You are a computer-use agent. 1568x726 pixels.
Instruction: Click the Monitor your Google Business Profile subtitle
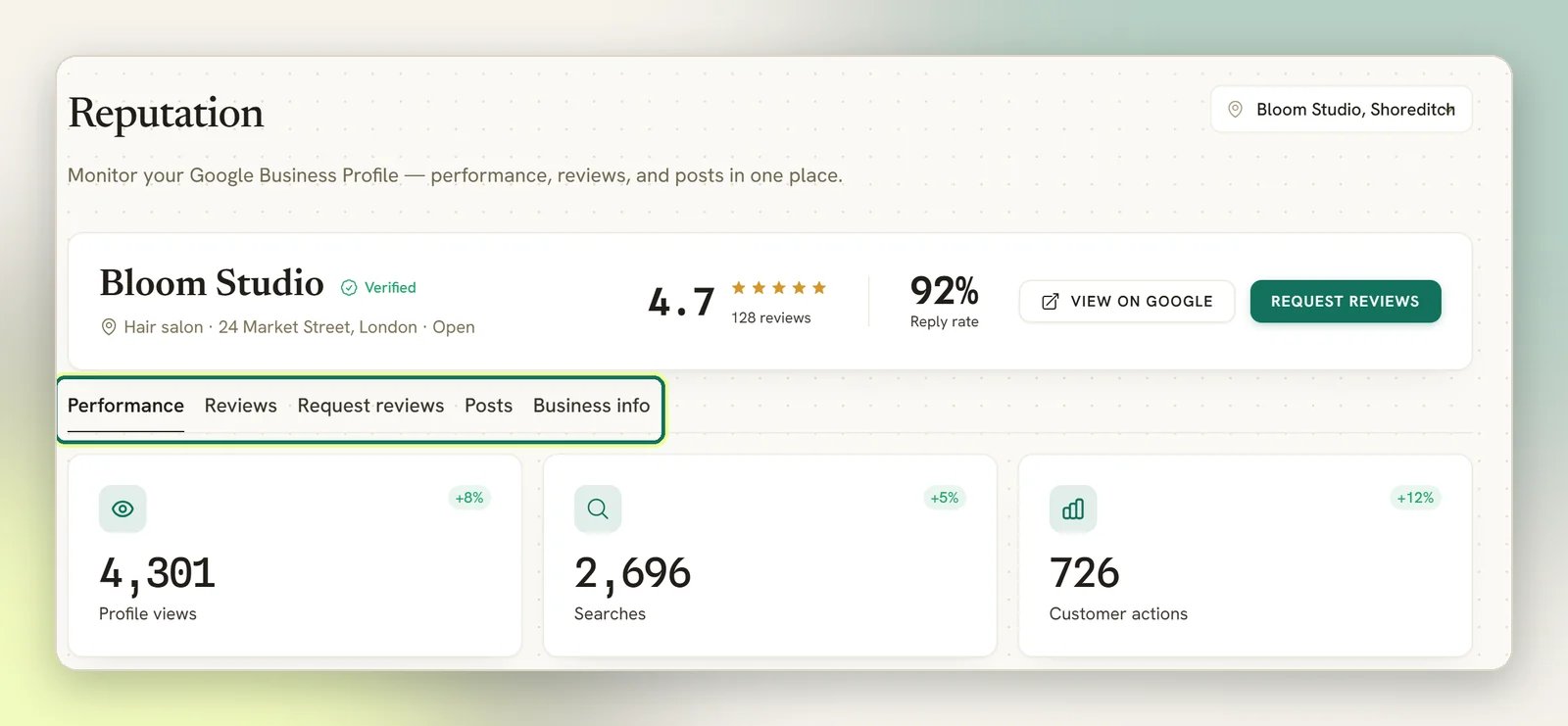point(455,175)
